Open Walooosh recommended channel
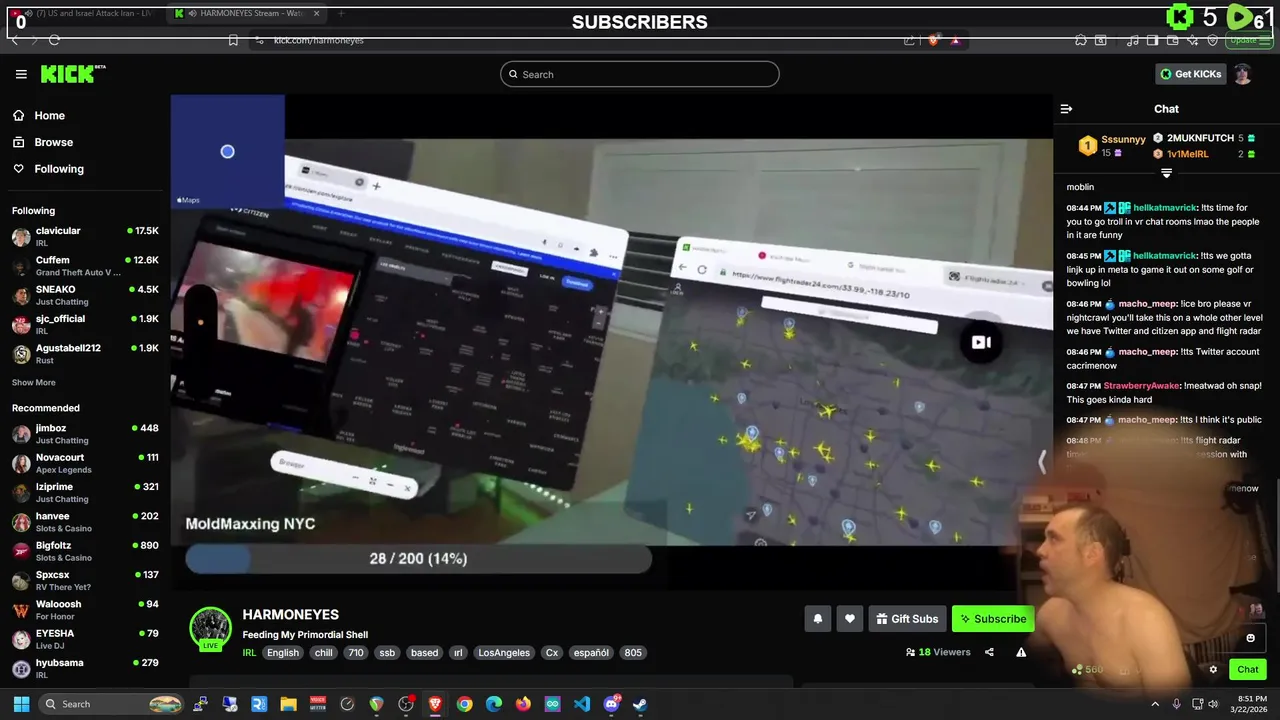The image size is (1280, 720). pyautogui.click(x=85, y=610)
